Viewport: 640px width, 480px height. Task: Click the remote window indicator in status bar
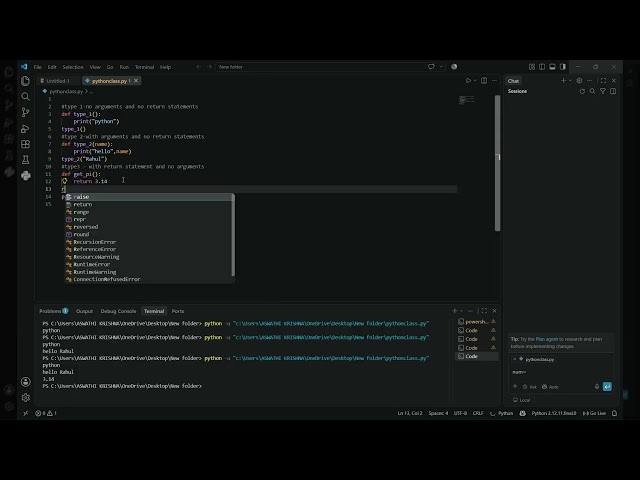coord(25,413)
